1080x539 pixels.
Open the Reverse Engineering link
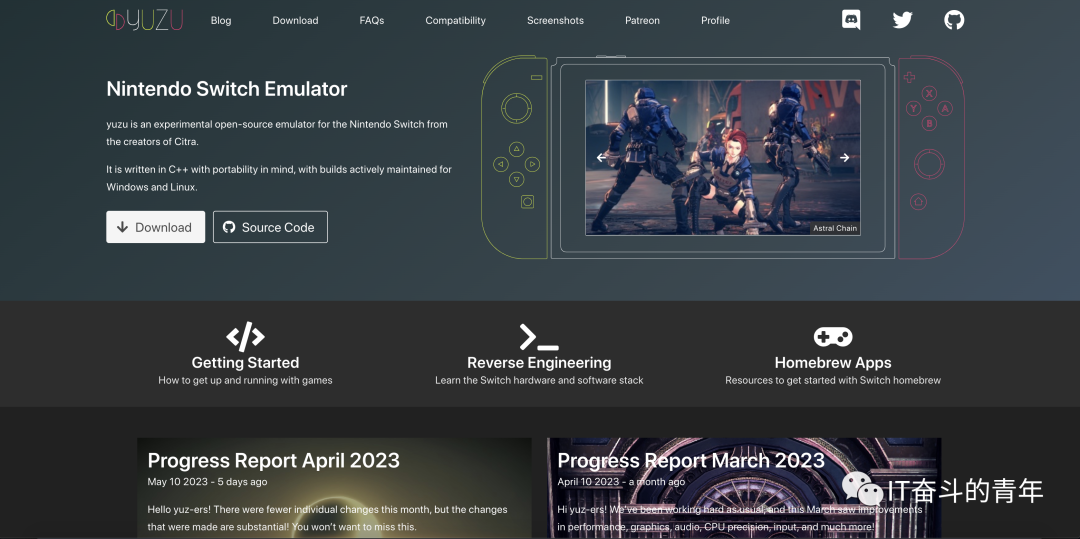[x=539, y=363]
